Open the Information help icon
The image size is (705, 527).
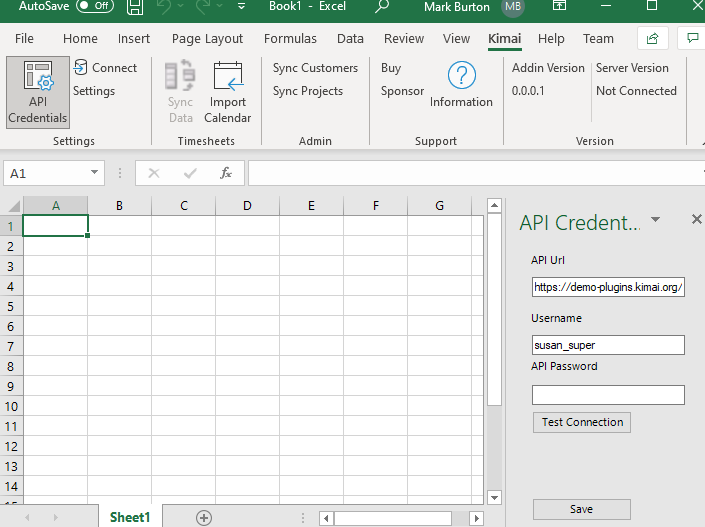click(461, 75)
